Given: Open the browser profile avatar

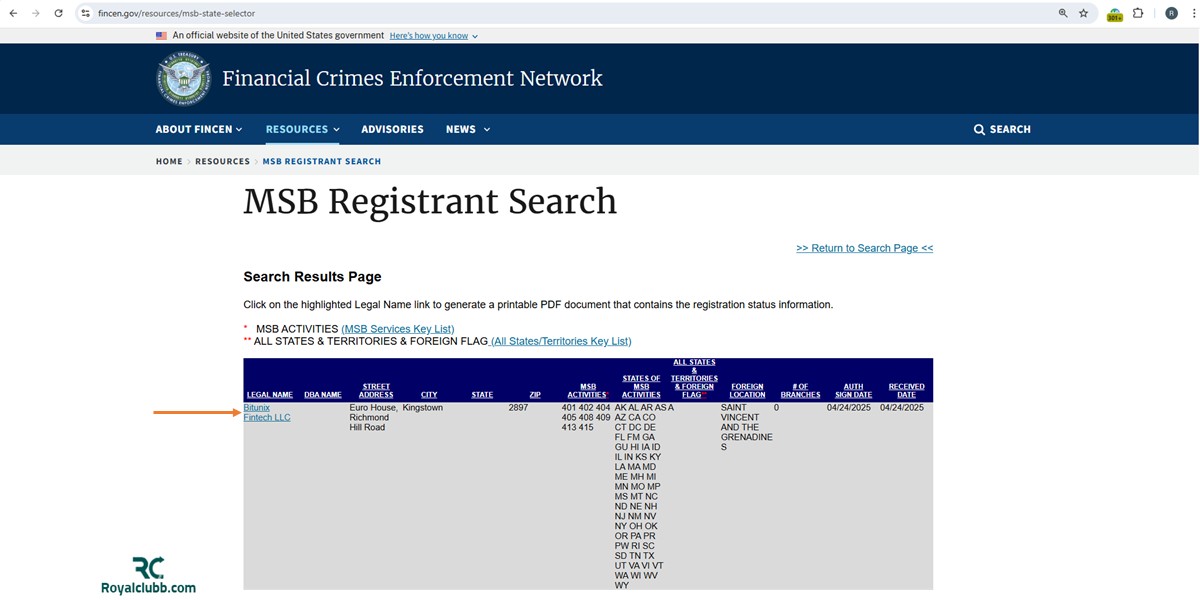Looking at the screenshot, I should click(x=1171, y=13).
